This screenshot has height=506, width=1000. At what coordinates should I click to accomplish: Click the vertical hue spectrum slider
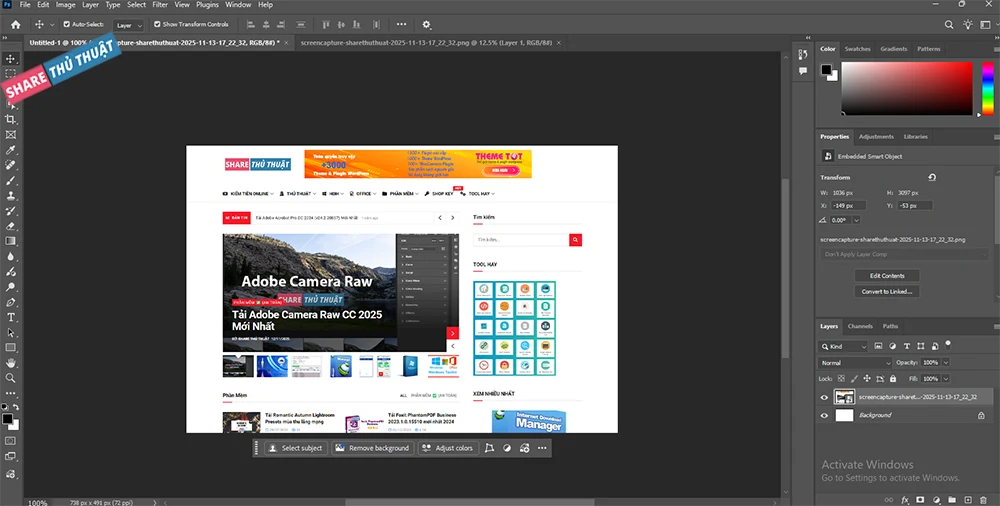988,88
